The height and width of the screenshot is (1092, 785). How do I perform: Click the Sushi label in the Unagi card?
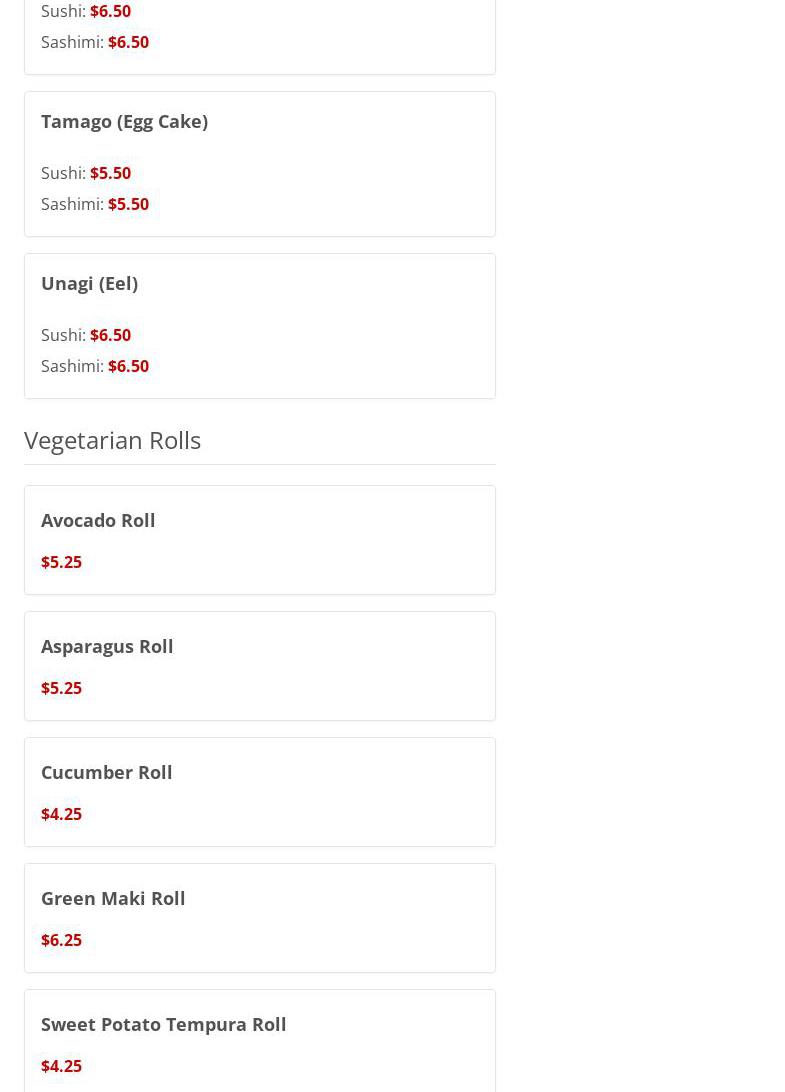63,335
